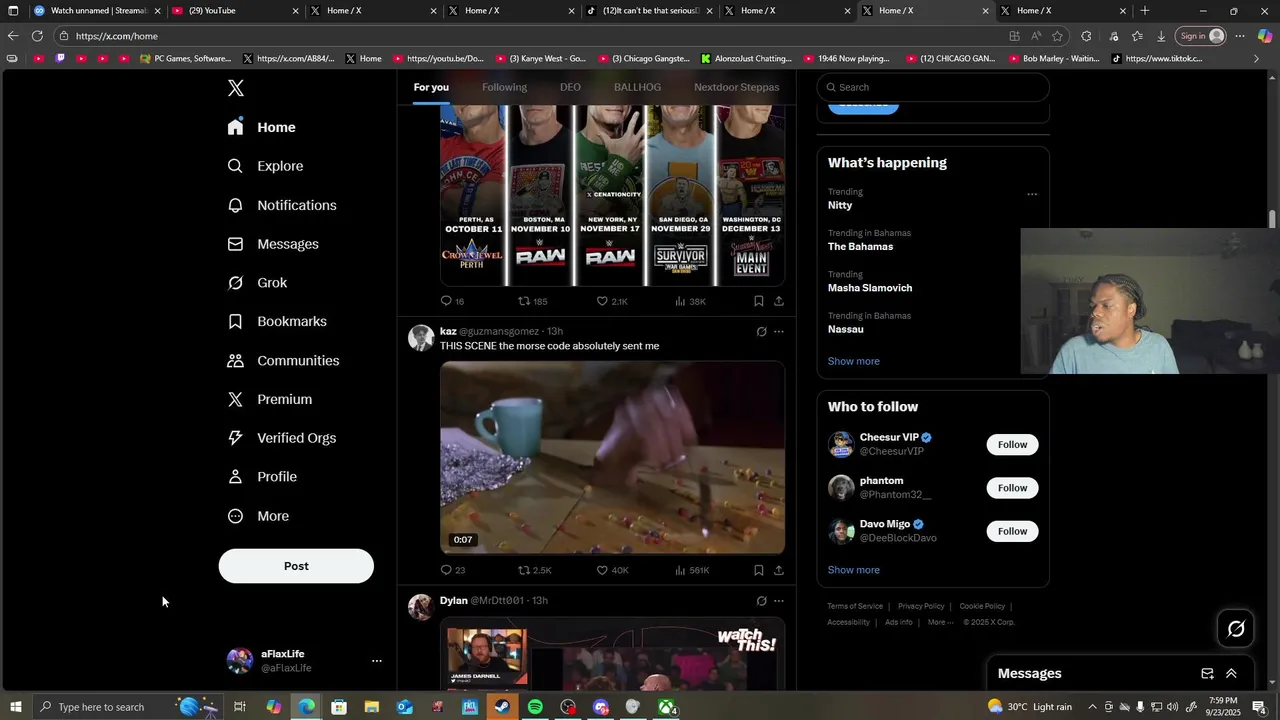Open Masha Slamovich trending topic
This screenshot has height=720, width=1280.
tap(870, 288)
